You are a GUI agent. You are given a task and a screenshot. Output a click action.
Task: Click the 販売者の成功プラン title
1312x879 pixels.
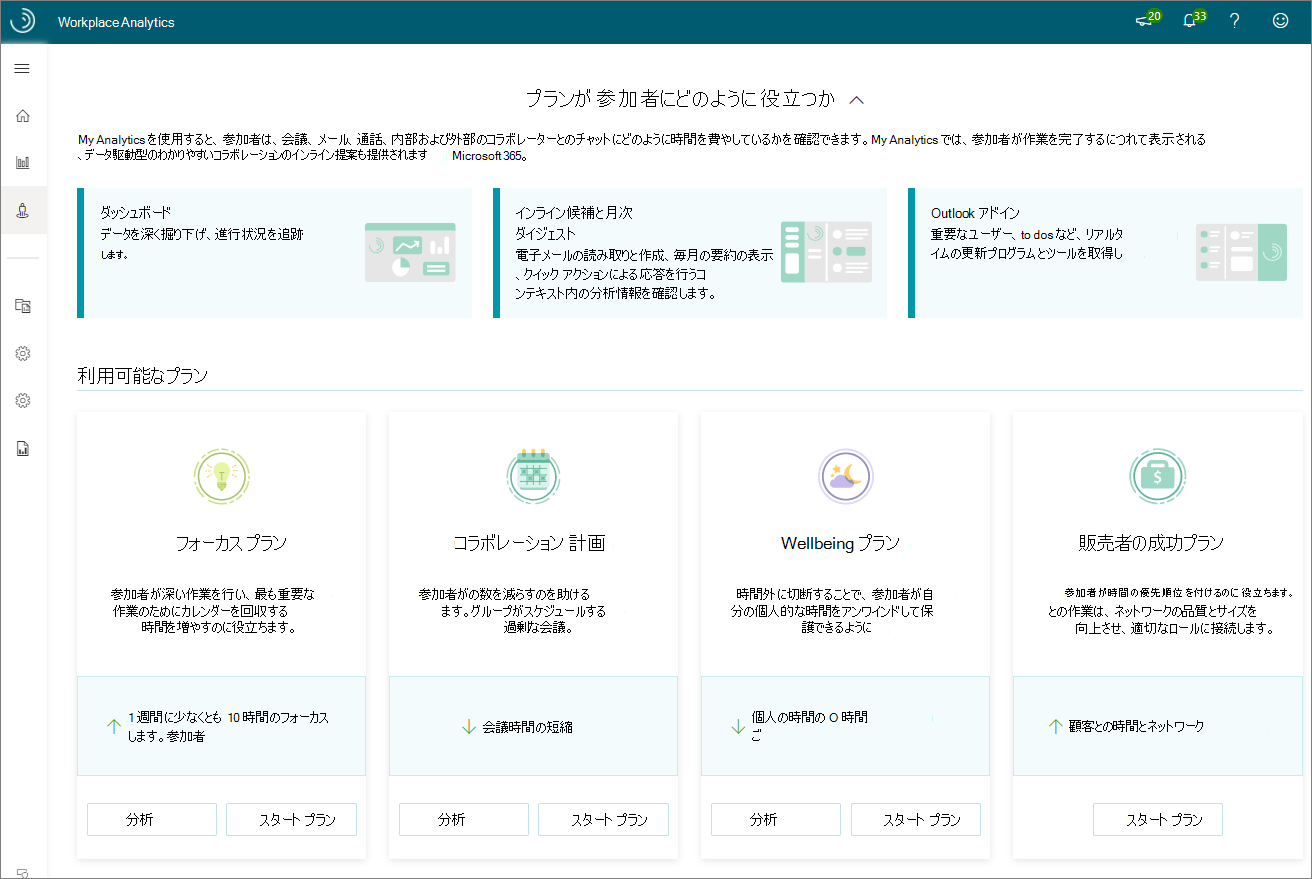[1151, 543]
